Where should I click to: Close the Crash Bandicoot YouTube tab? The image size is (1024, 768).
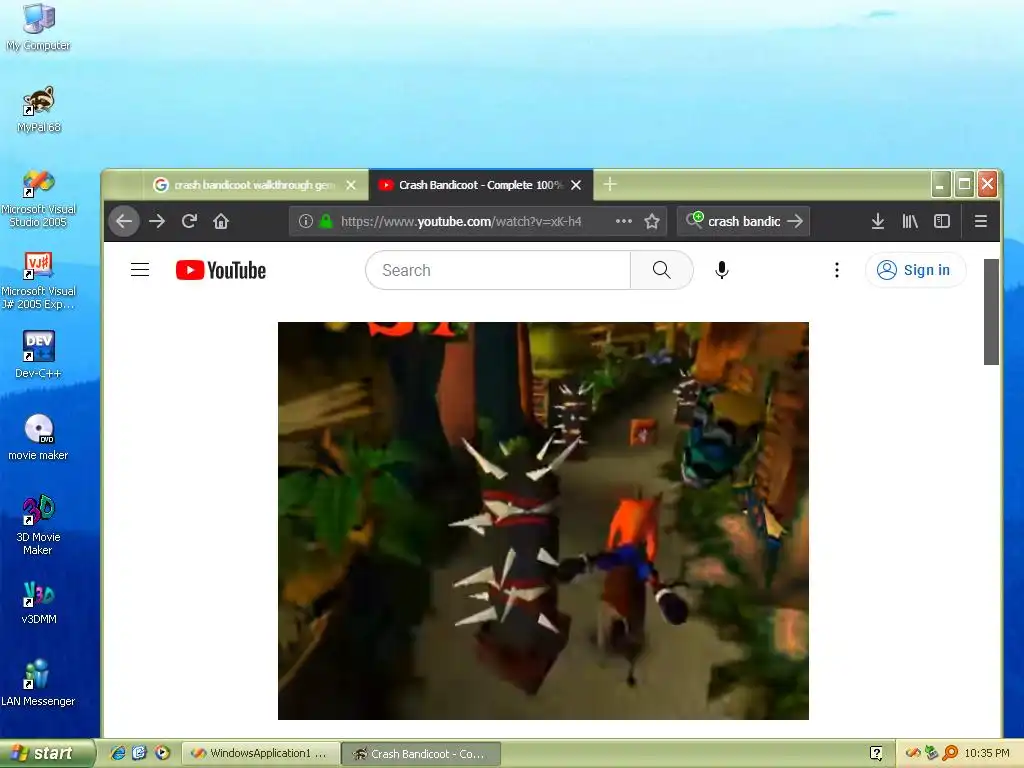pos(576,185)
